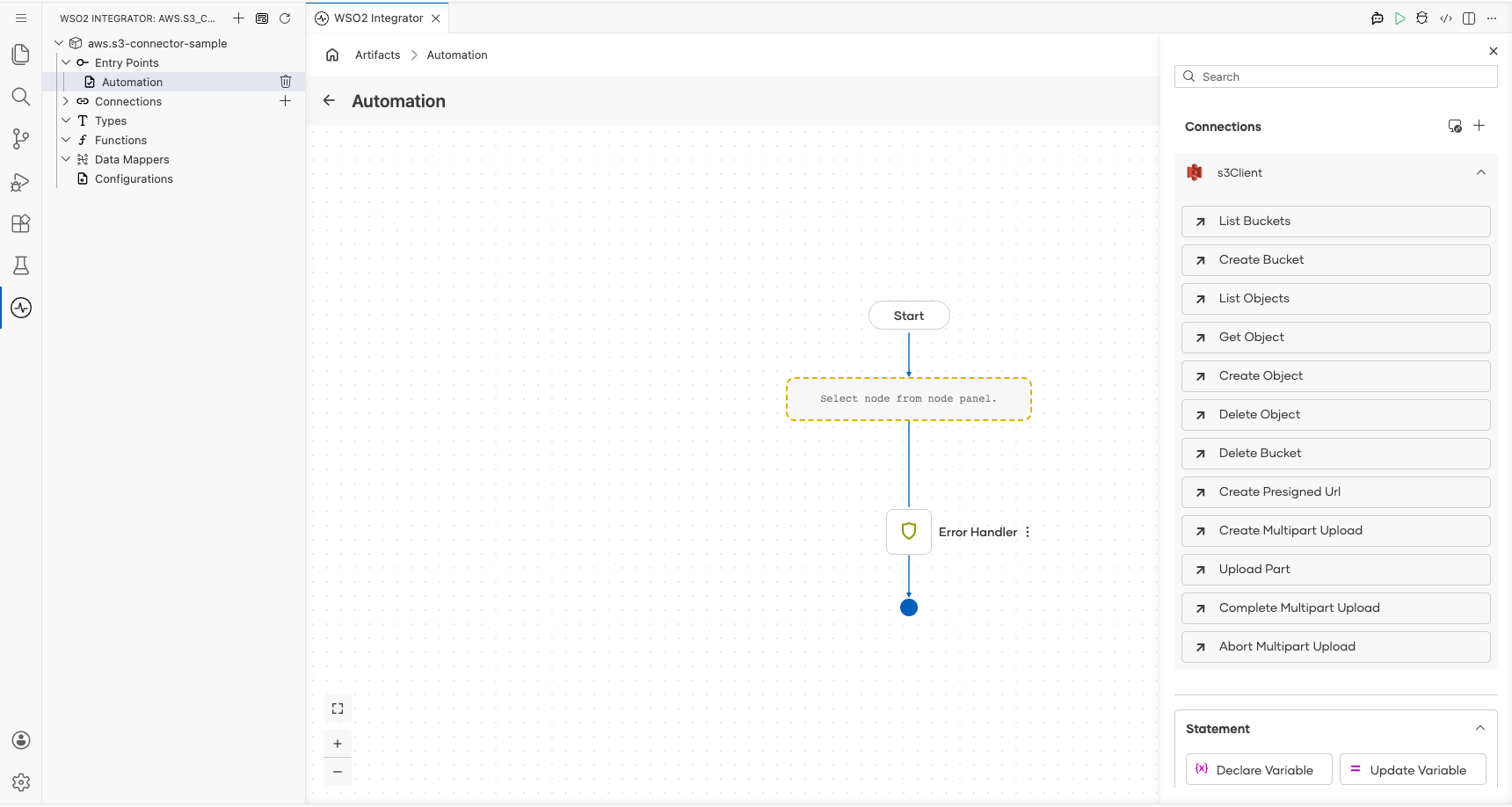Open the Search view in activity bar
Viewport: 1512px width, 807px height.
pos(21,97)
